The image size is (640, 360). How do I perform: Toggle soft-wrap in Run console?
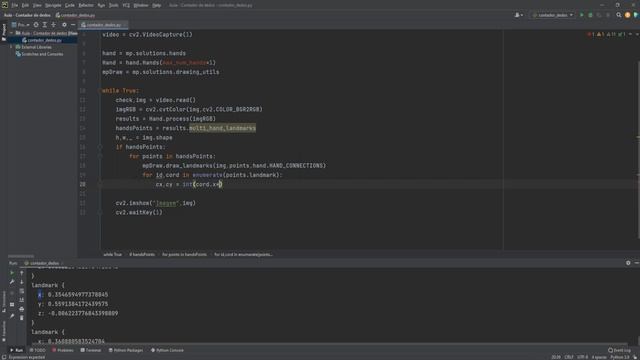(22, 291)
